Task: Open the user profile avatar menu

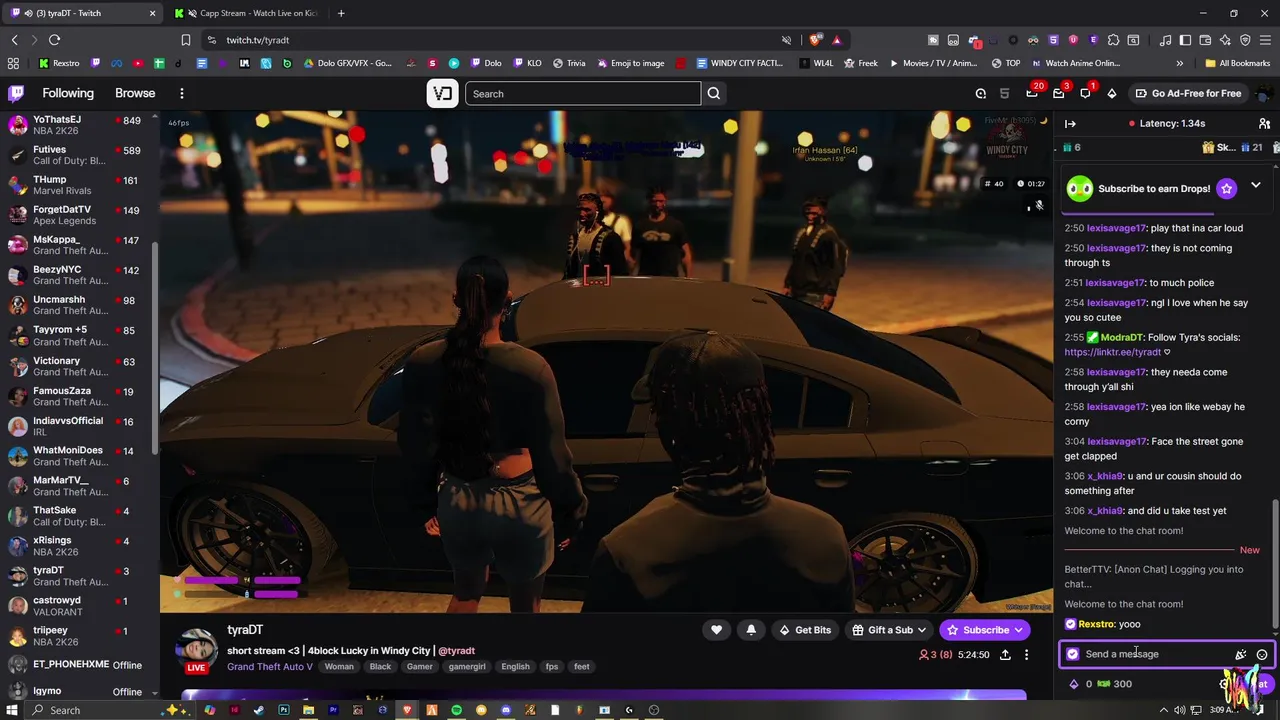Action: coord(1263,93)
